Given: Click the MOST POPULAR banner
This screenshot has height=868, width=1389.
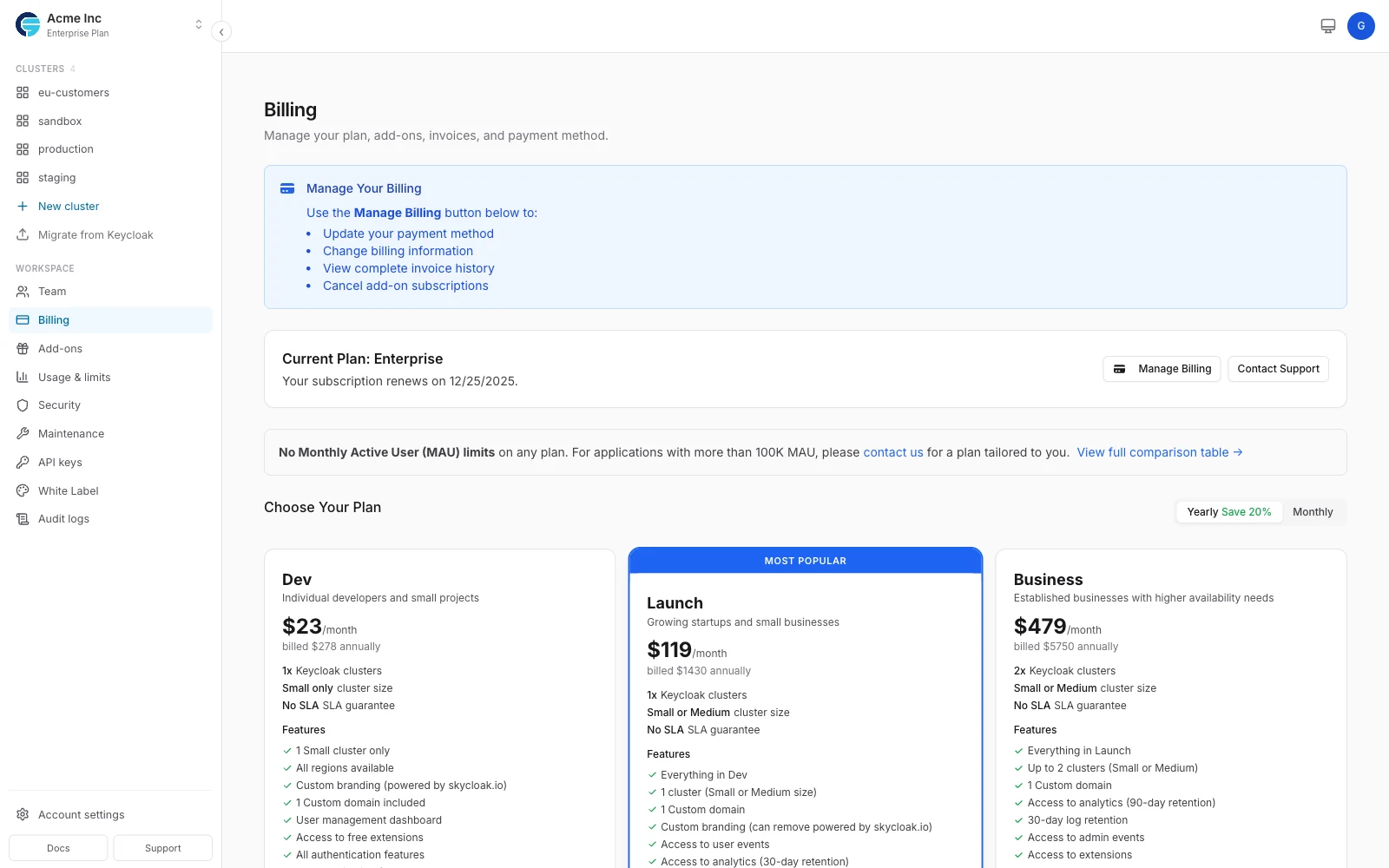Looking at the screenshot, I should pyautogui.click(x=806, y=561).
